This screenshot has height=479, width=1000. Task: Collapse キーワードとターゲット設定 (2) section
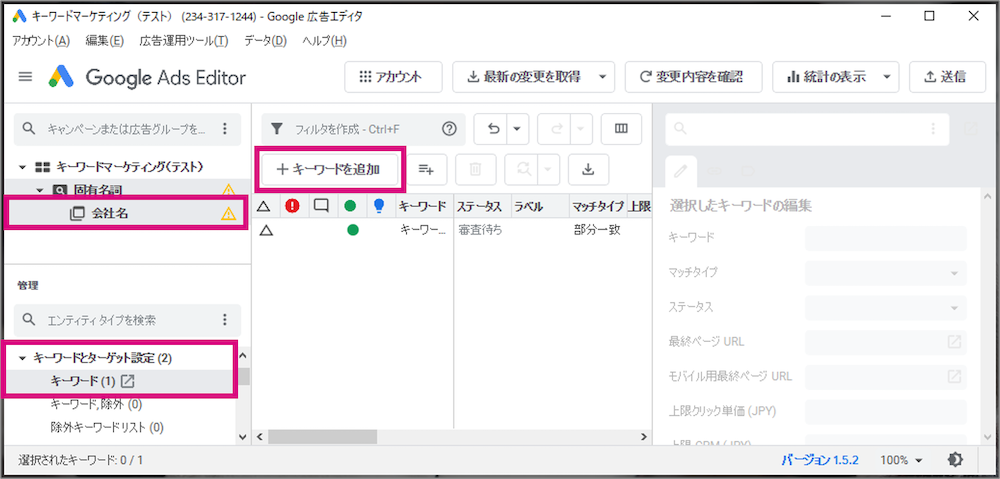22,358
